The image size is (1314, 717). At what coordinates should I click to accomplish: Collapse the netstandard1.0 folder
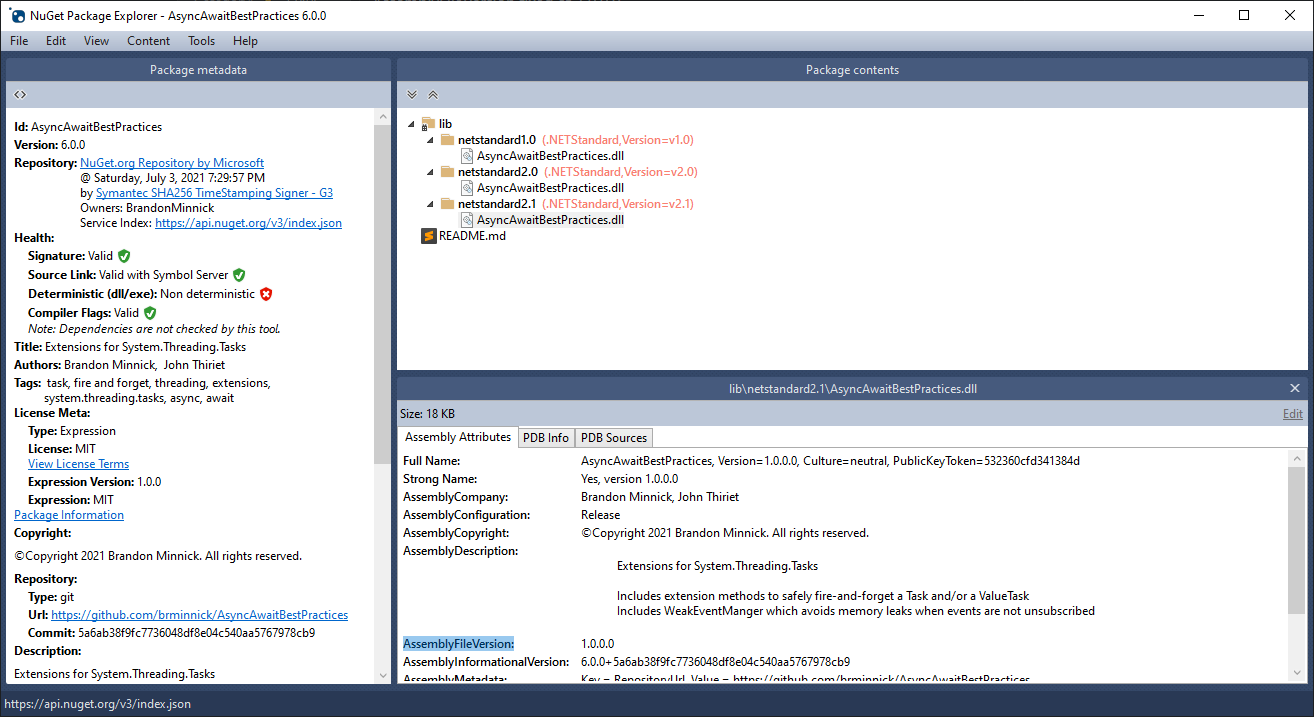click(x=431, y=140)
